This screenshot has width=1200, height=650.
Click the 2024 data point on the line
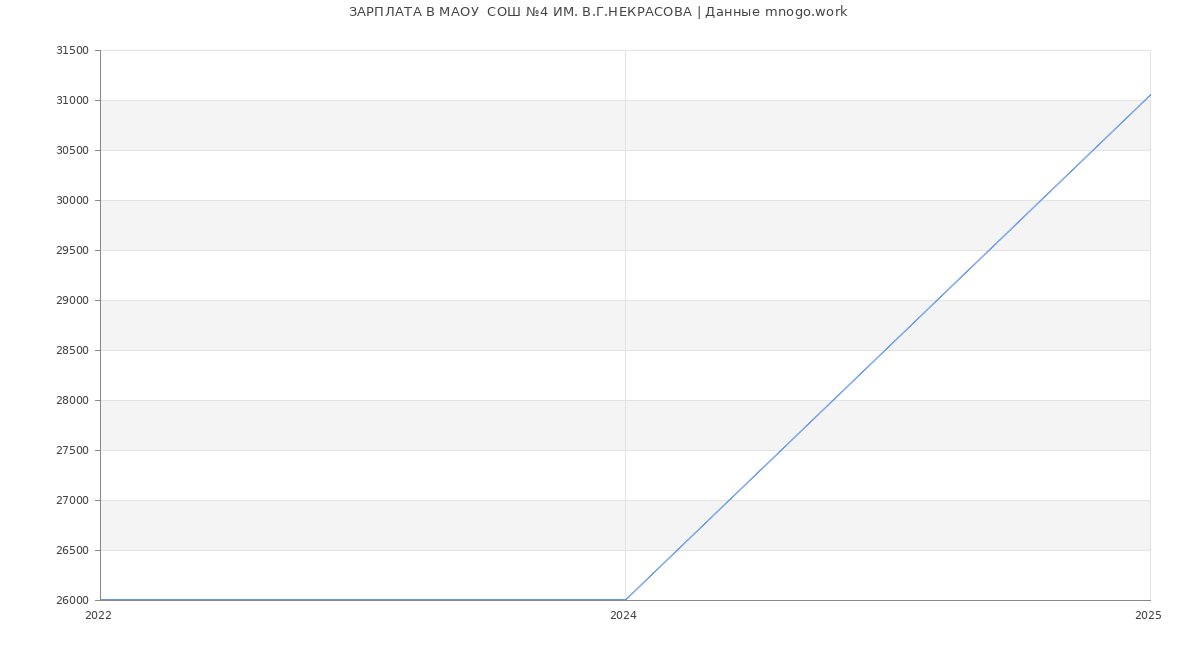625,600
